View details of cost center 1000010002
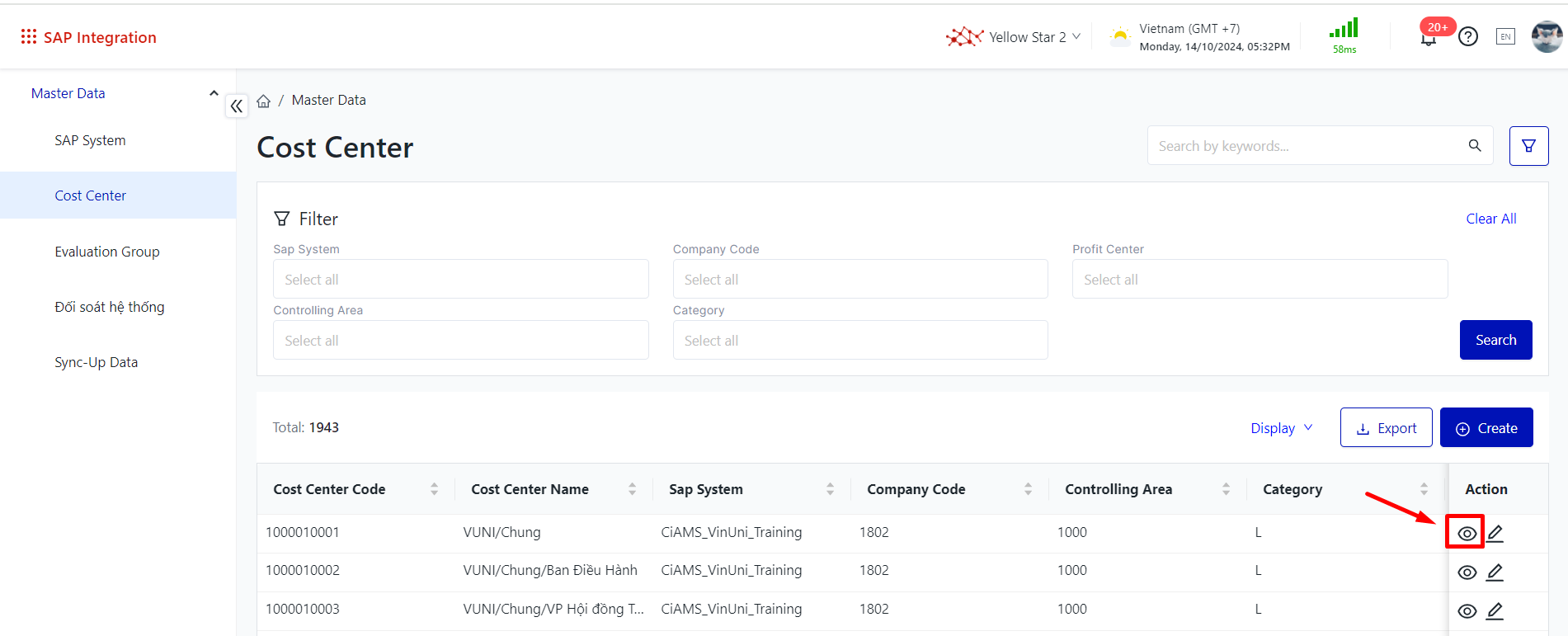 point(1467,572)
